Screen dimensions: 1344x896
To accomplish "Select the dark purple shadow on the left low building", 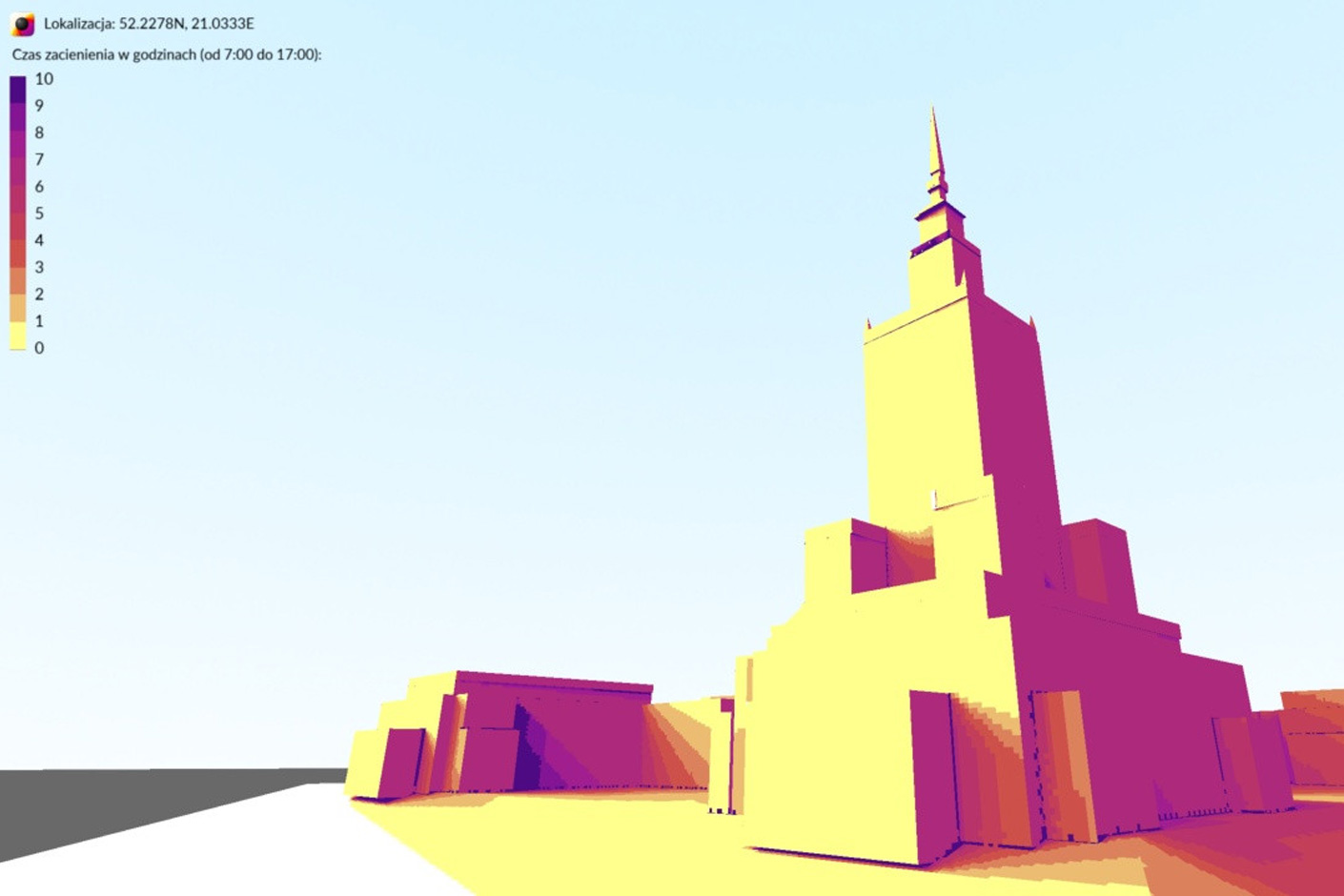I will pos(527,753).
